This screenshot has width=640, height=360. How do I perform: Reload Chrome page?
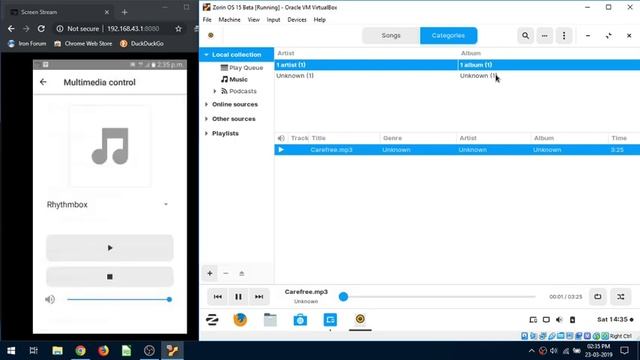[41, 29]
